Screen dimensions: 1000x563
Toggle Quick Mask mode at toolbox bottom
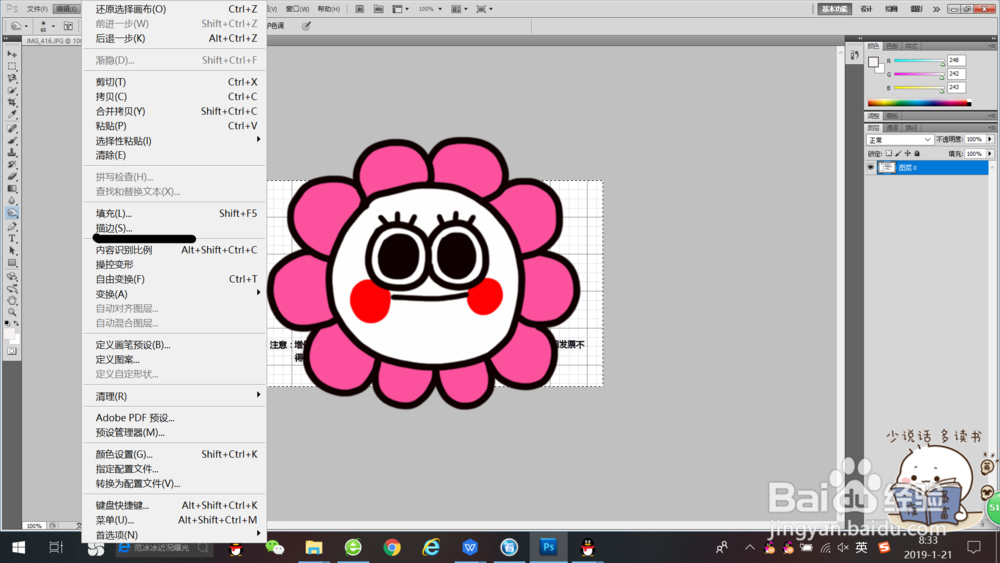pos(12,351)
